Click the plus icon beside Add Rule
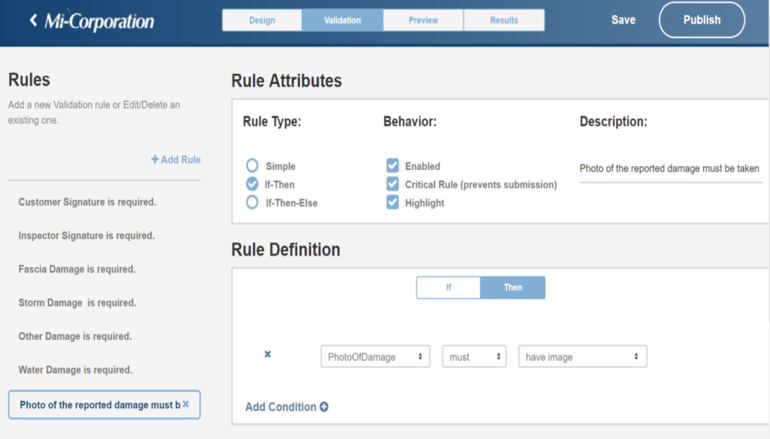Screen dimensions: 770x439 [x=155, y=159]
